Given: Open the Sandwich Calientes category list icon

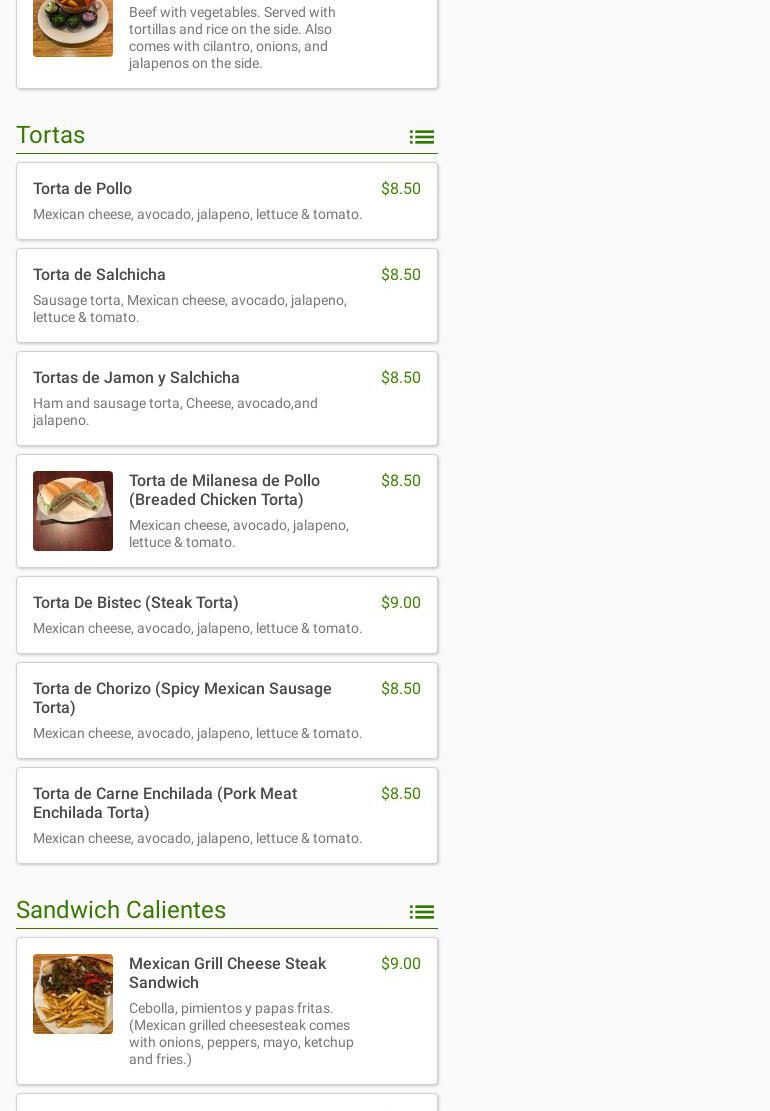Looking at the screenshot, I should tap(421, 912).
